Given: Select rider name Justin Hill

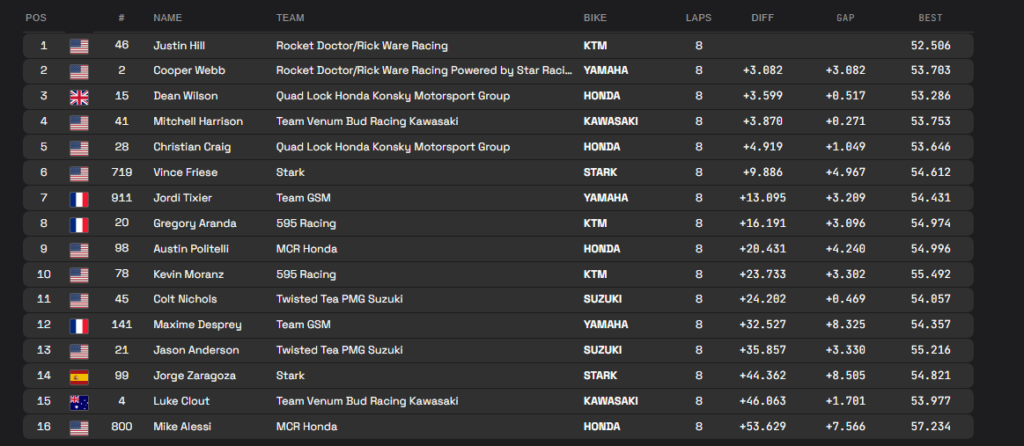Looking at the screenshot, I should [179, 46].
